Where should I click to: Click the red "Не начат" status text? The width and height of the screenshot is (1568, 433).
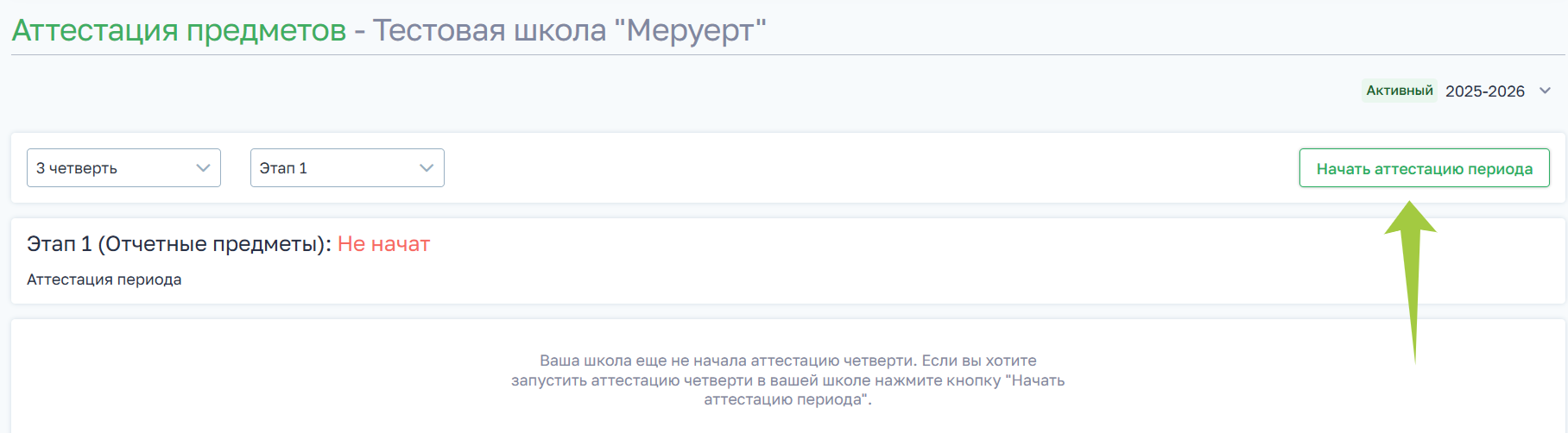pos(383,244)
